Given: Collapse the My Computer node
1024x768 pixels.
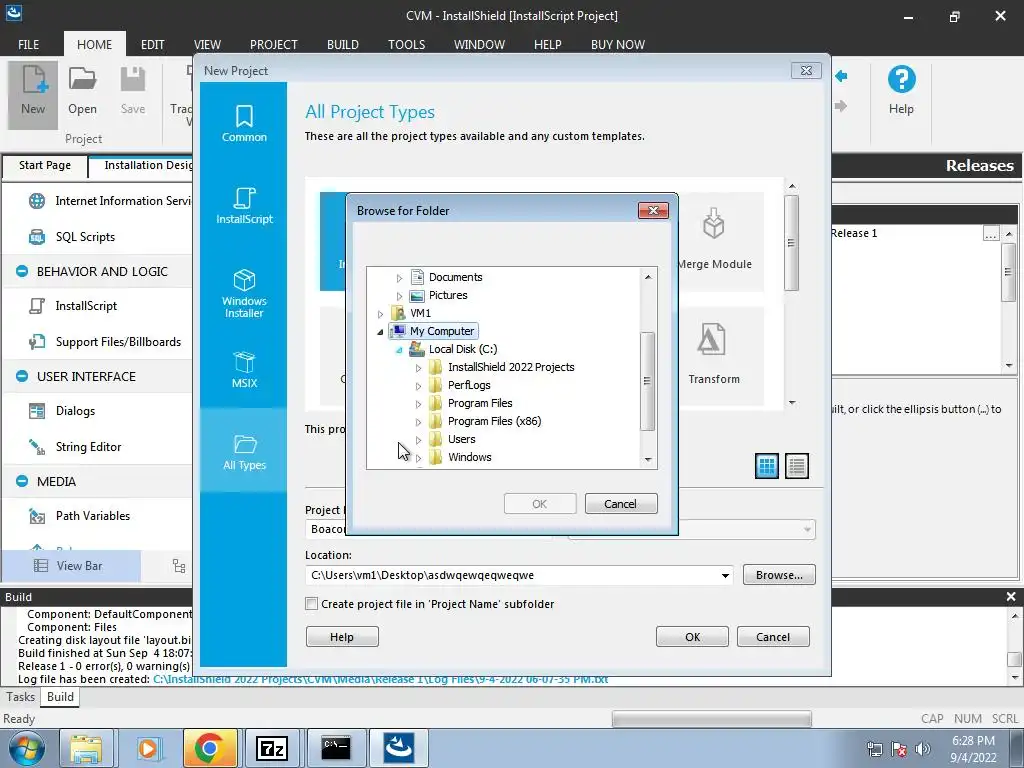Looking at the screenshot, I should [380, 332].
